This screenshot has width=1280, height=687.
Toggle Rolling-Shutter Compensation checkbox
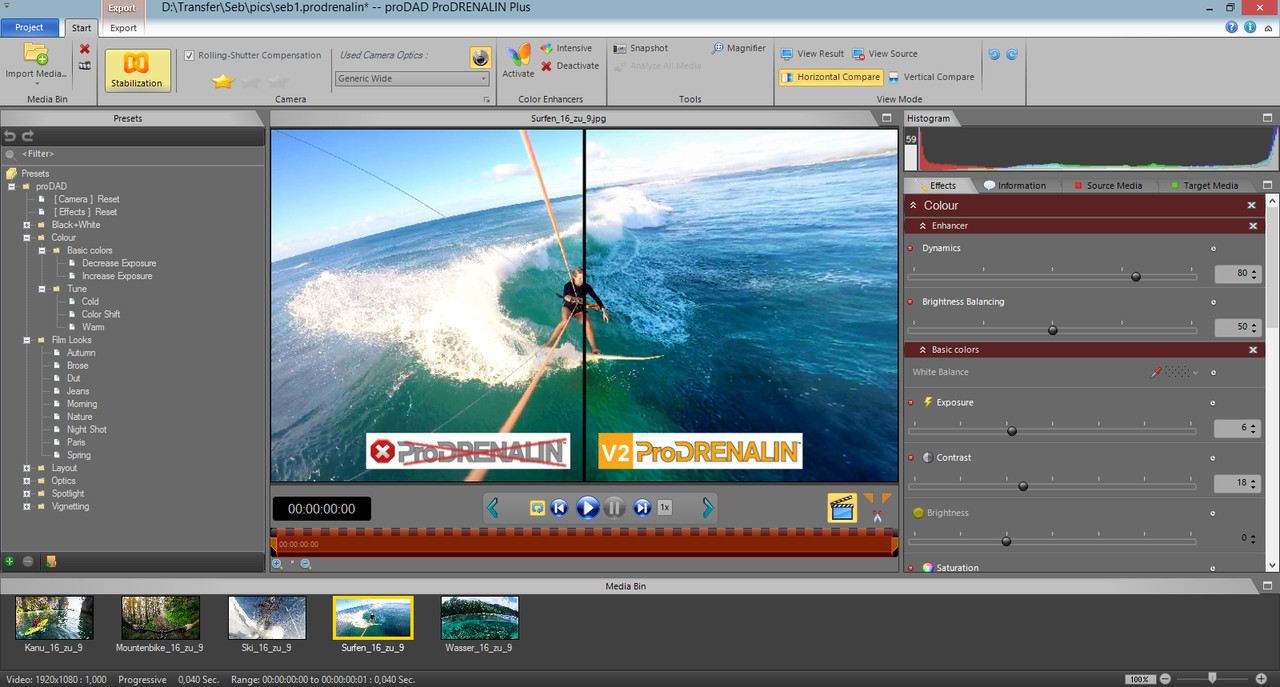click(x=190, y=55)
